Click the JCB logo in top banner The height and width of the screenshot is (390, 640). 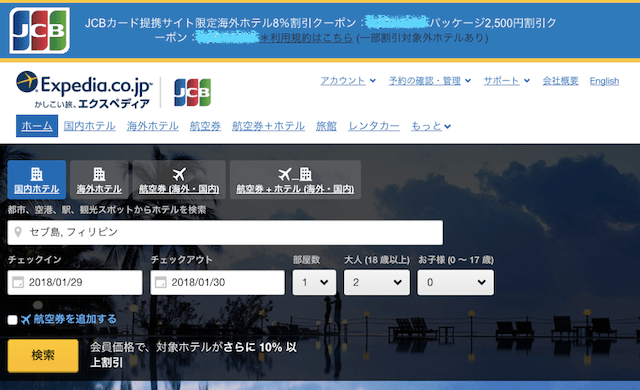(40, 31)
